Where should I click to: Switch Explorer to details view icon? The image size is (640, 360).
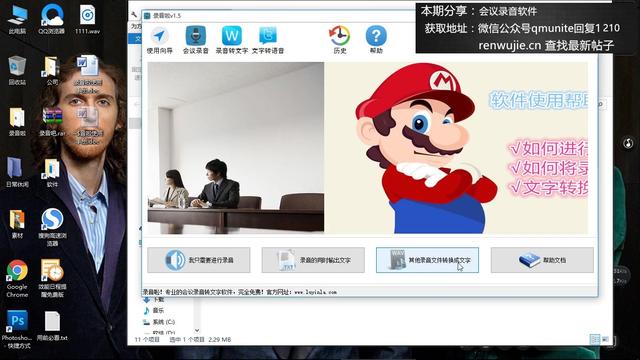coord(595,339)
